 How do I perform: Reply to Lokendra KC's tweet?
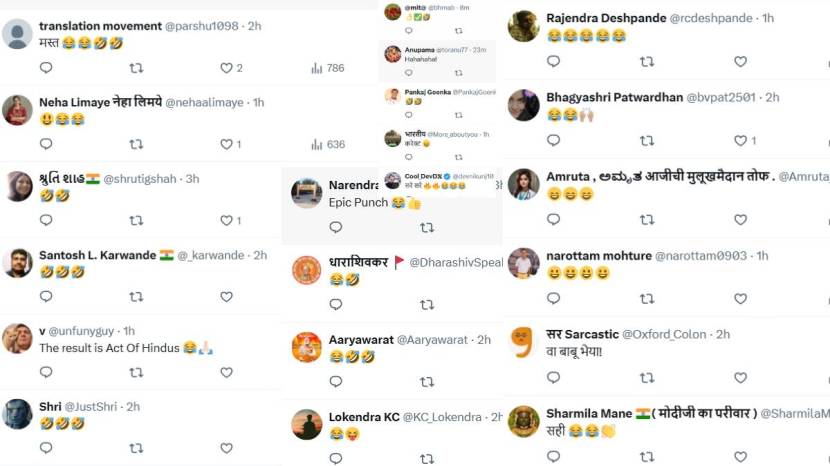336,458
